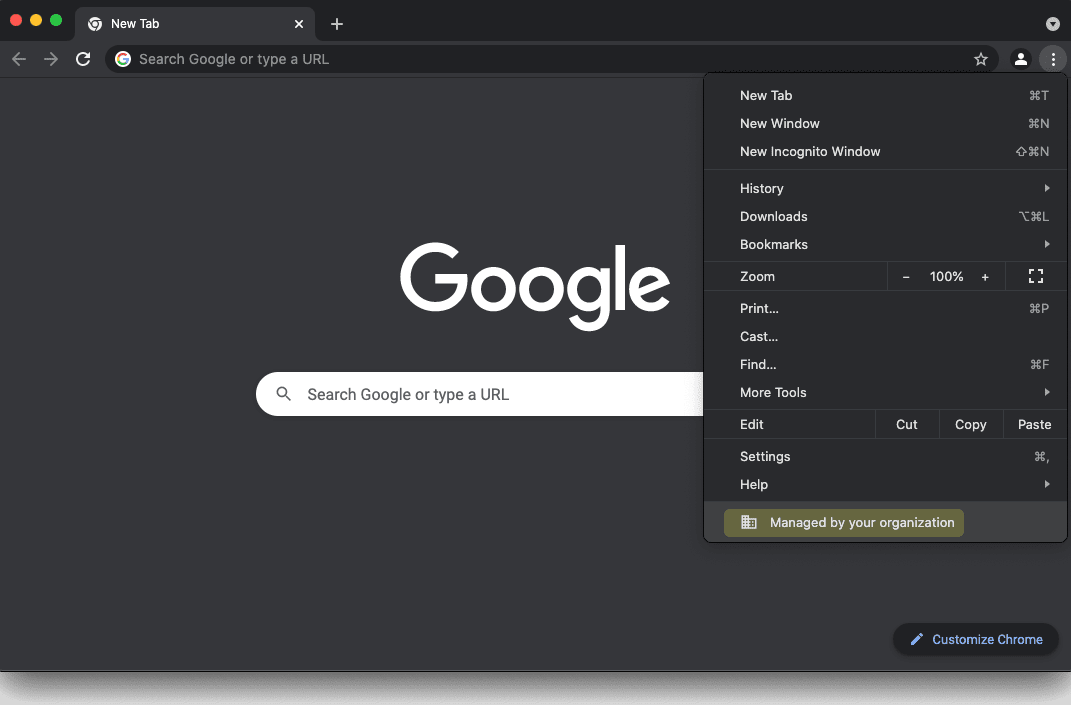
Task: Open Downloads from the menu
Action: tap(885, 217)
